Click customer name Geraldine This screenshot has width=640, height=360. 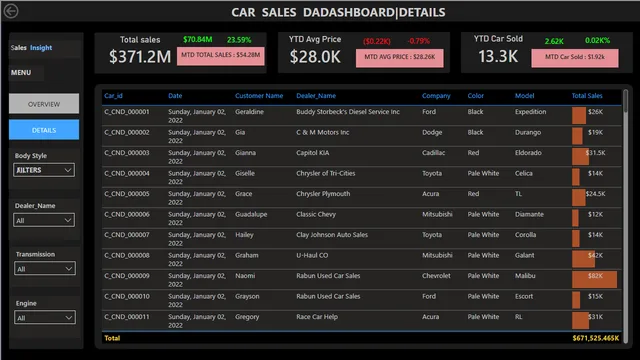pyautogui.click(x=249, y=111)
